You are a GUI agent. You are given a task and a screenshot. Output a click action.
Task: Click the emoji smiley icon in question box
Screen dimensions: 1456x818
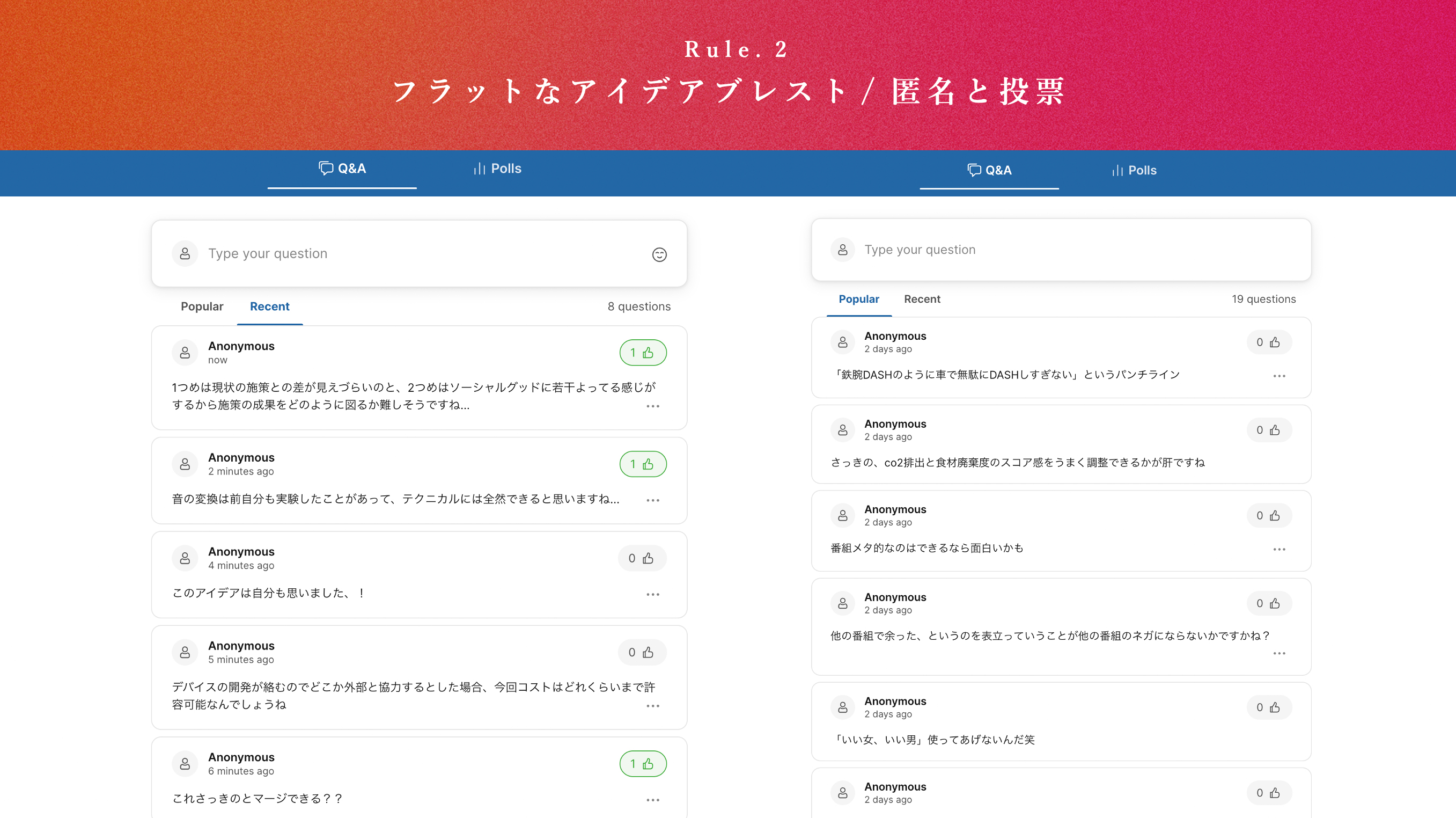click(659, 254)
